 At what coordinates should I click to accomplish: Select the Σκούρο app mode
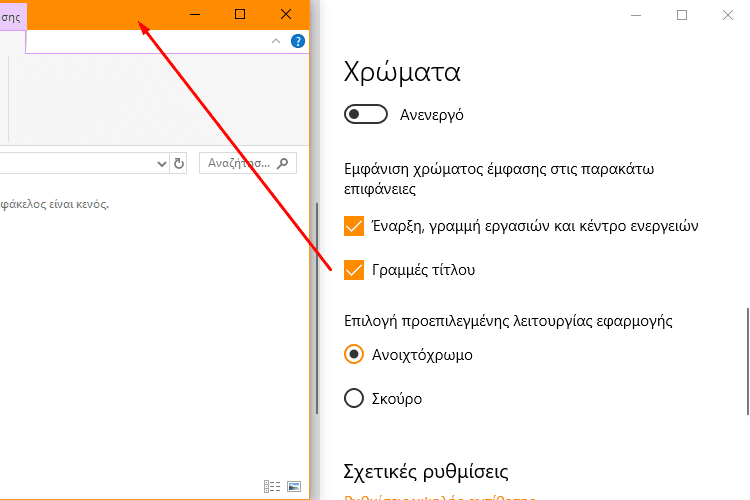[x=354, y=398]
